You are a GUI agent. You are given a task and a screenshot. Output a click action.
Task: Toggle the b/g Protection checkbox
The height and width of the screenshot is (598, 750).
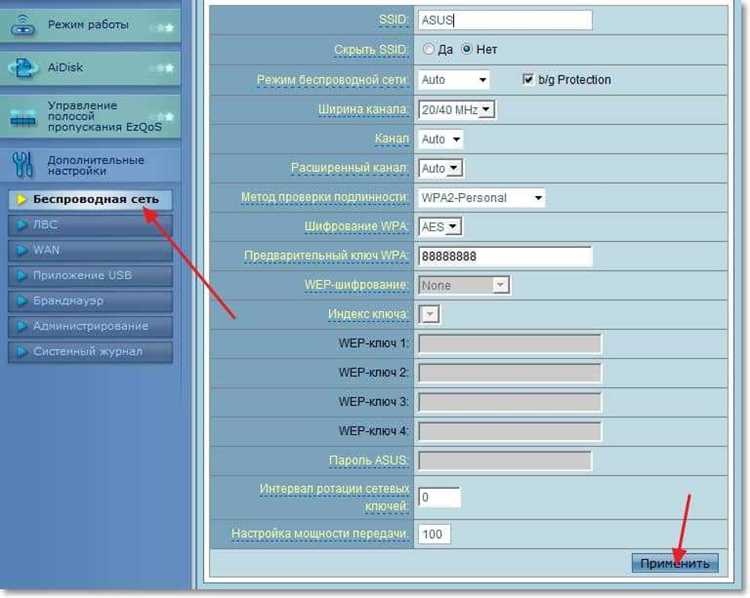click(529, 80)
